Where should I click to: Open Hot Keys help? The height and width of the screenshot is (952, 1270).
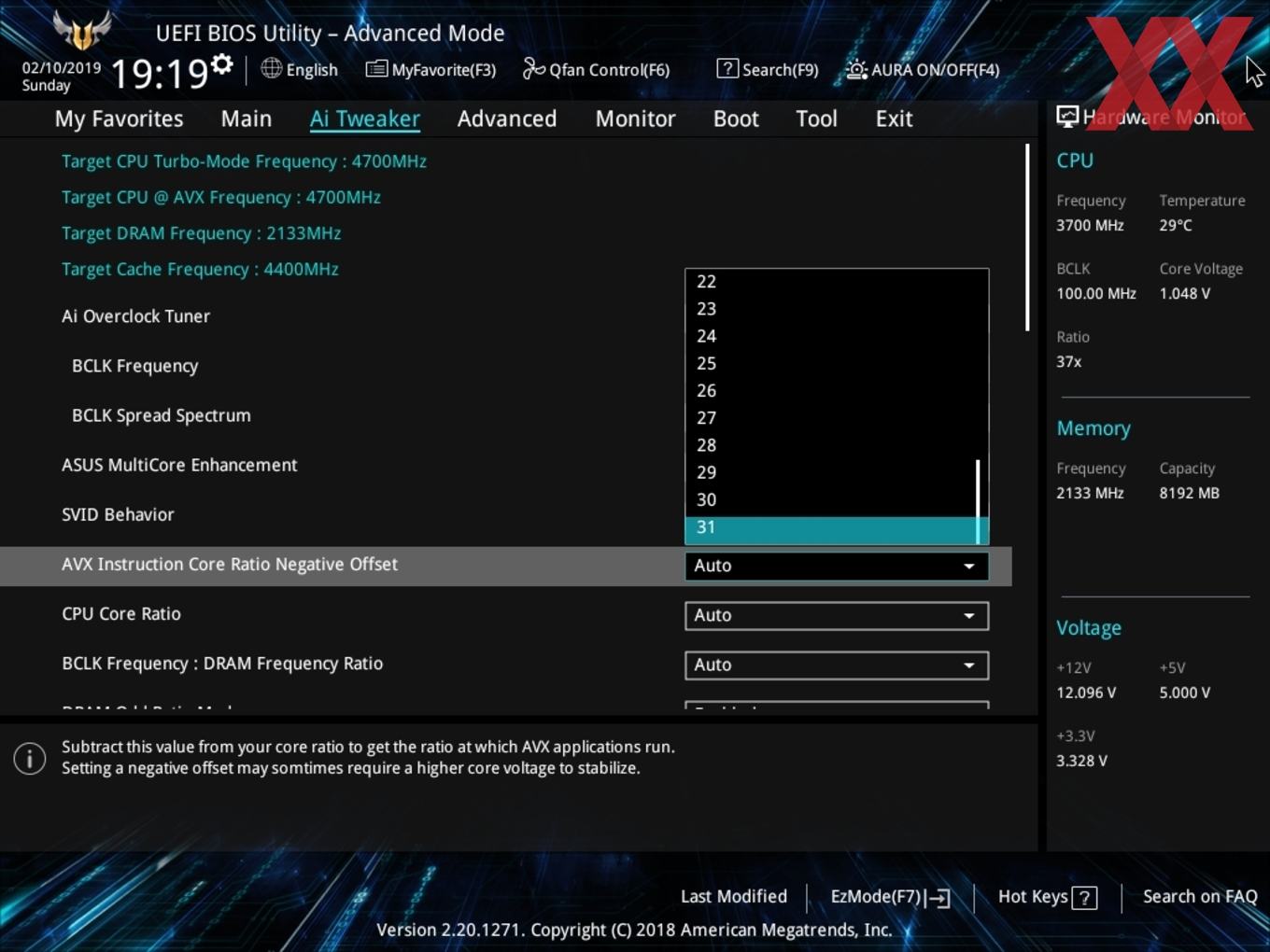click(x=1047, y=897)
